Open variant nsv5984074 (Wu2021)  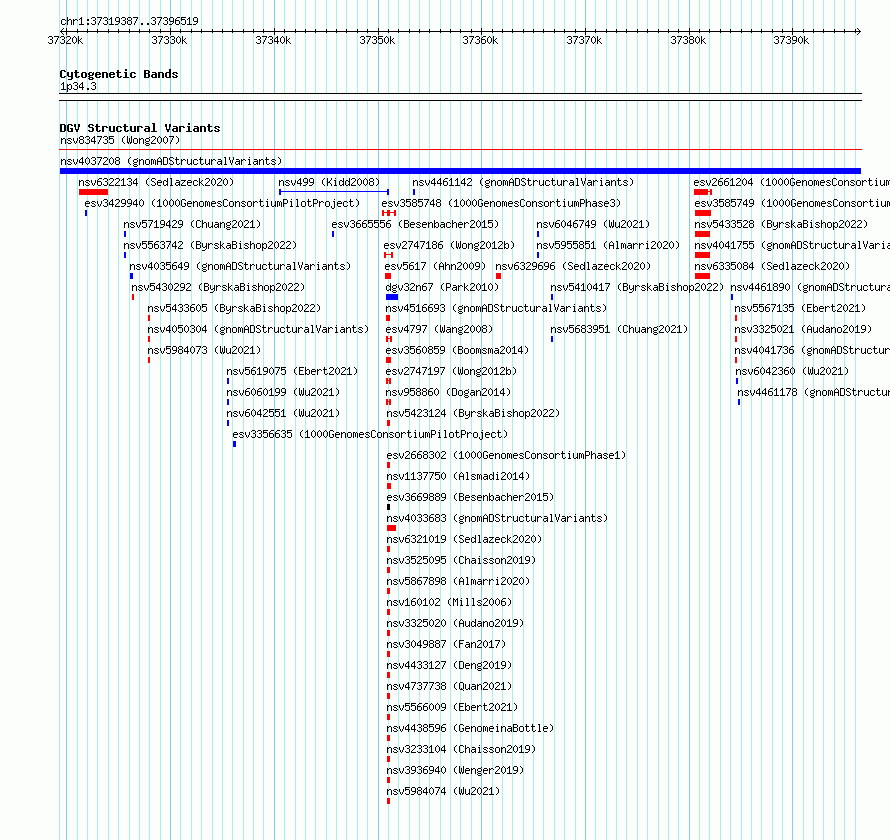(443, 791)
